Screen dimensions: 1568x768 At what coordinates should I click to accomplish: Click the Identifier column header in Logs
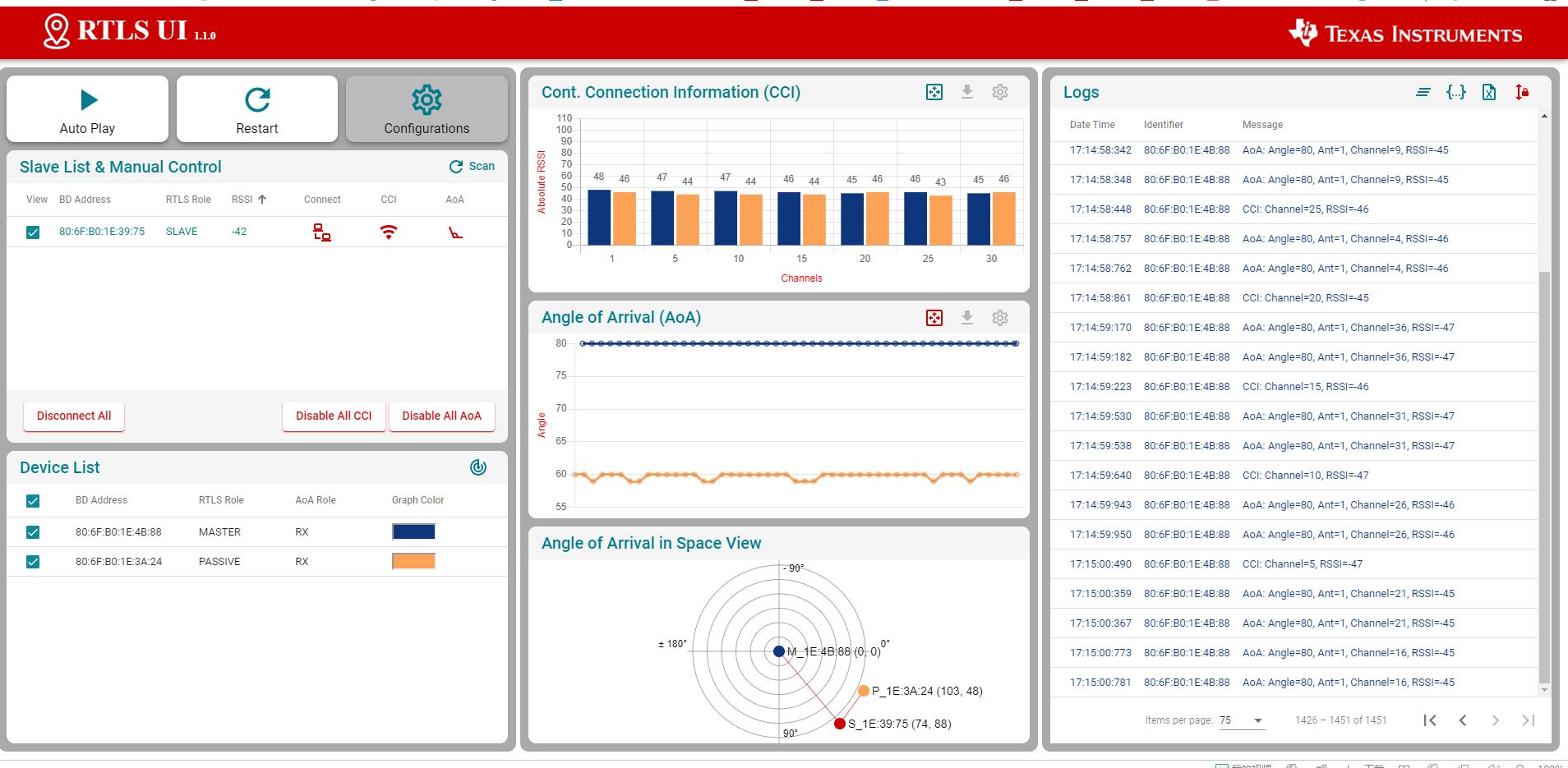click(1164, 125)
